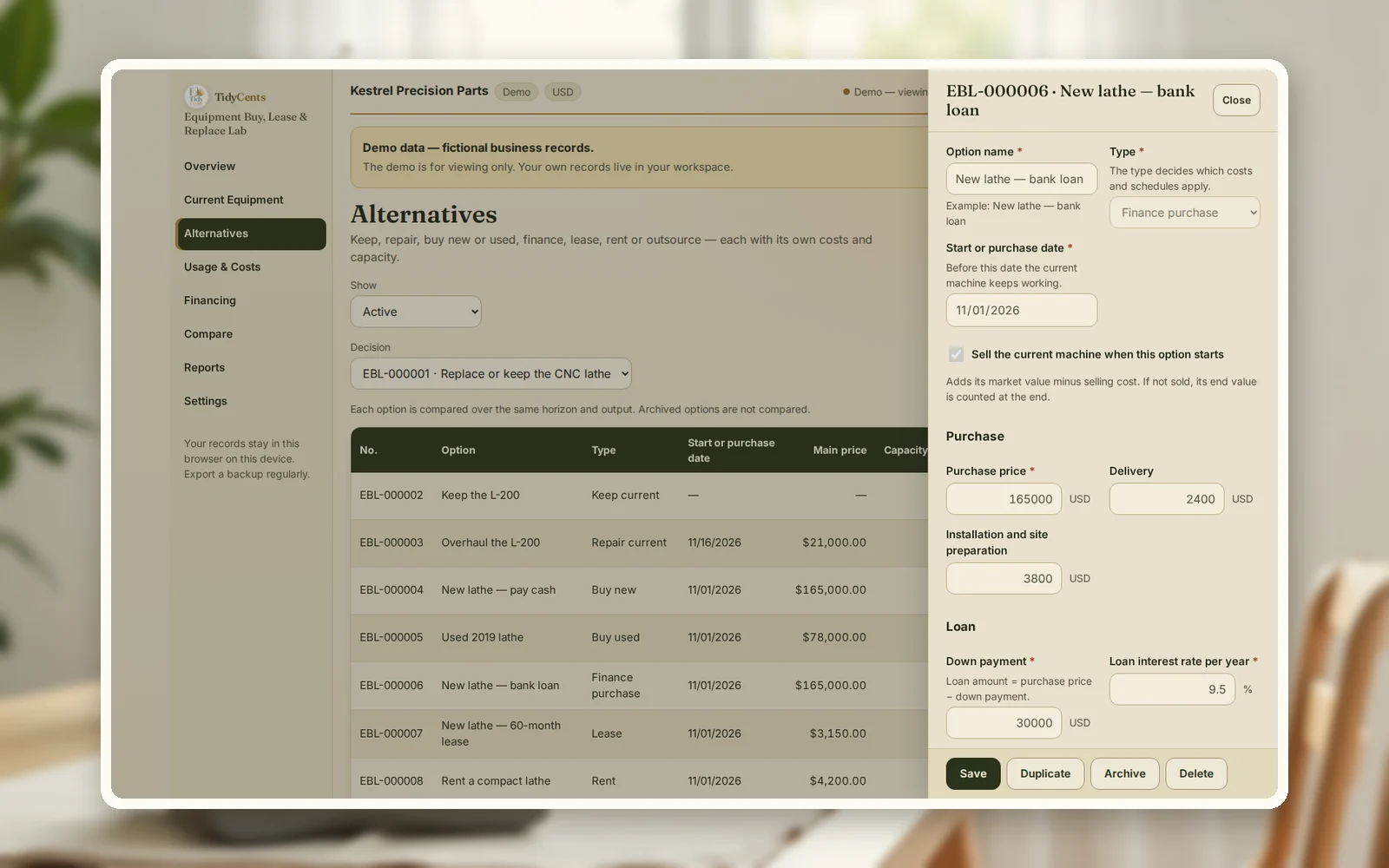This screenshot has height=868, width=1389.
Task: Click the Type column header
Action: pyautogui.click(x=603, y=450)
